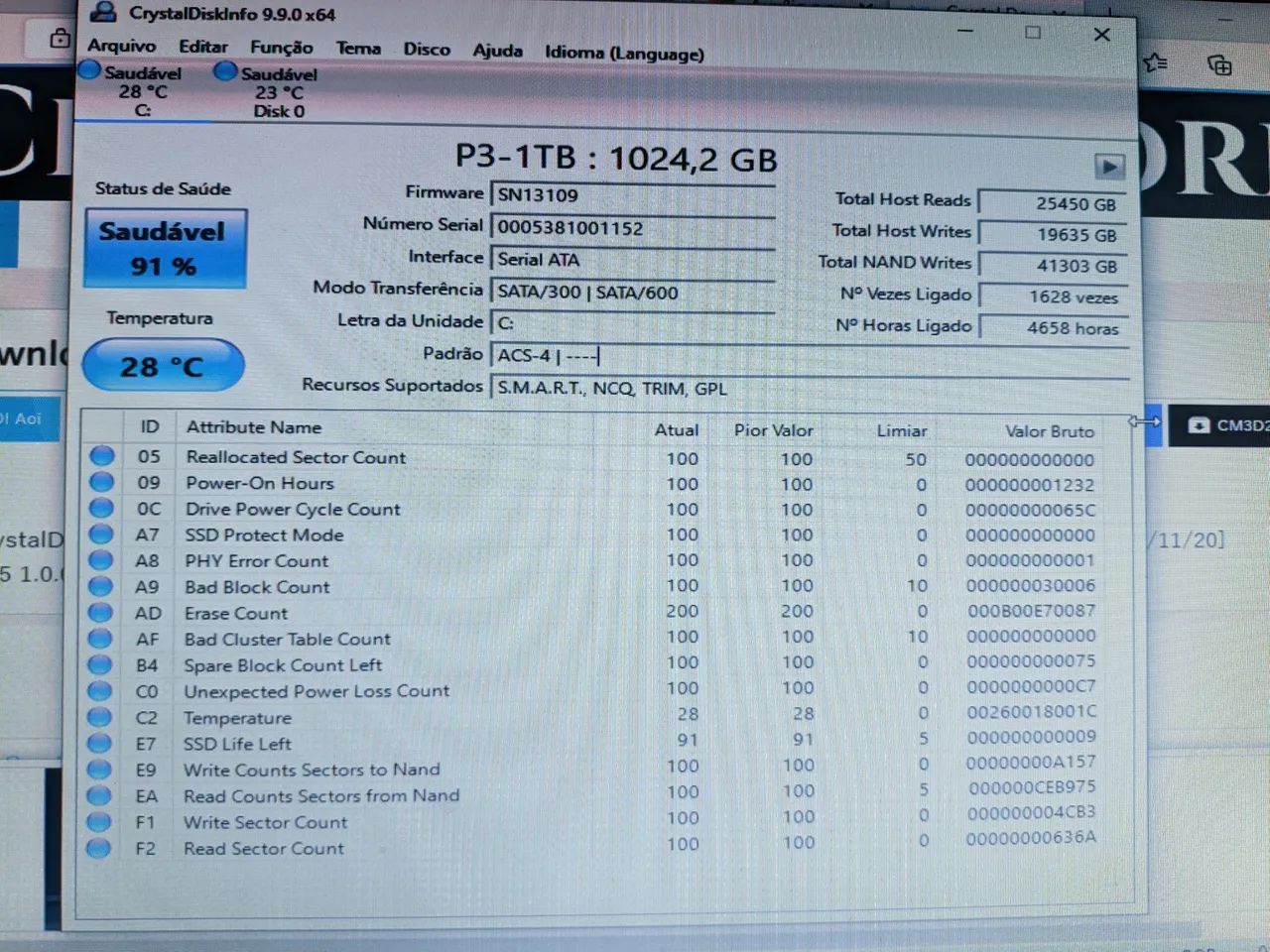Click the 28 °C temperature button
This screenshot has width=1270, height=952.
click(x=163, y=366)
